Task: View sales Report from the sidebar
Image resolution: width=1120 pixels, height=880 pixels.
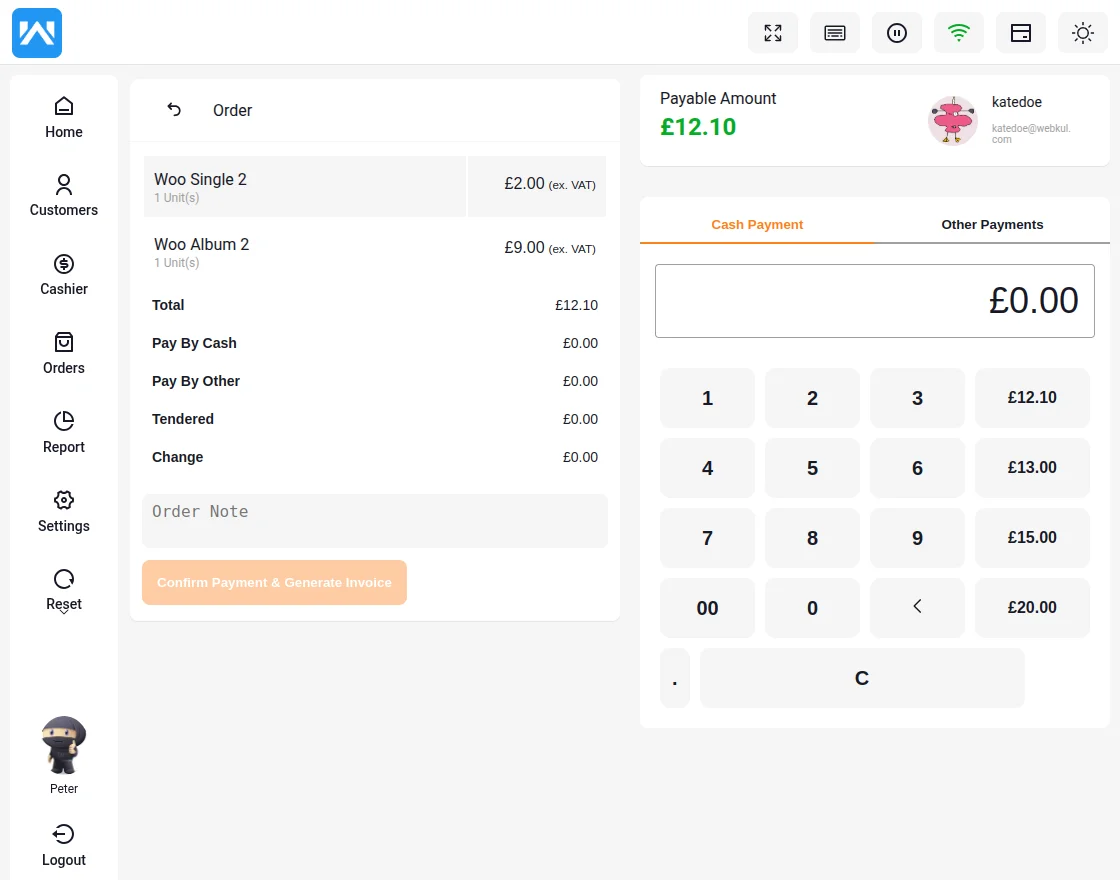Action: (x=63, y=432)
